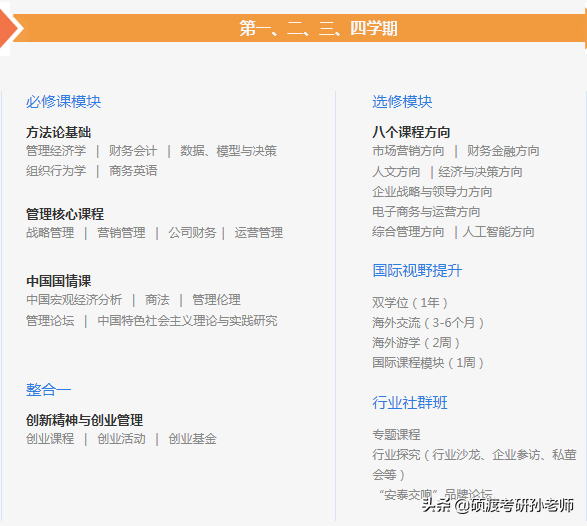Click the 市场营销方向 elective
The image size is (587, 526).
click(408, 151)
